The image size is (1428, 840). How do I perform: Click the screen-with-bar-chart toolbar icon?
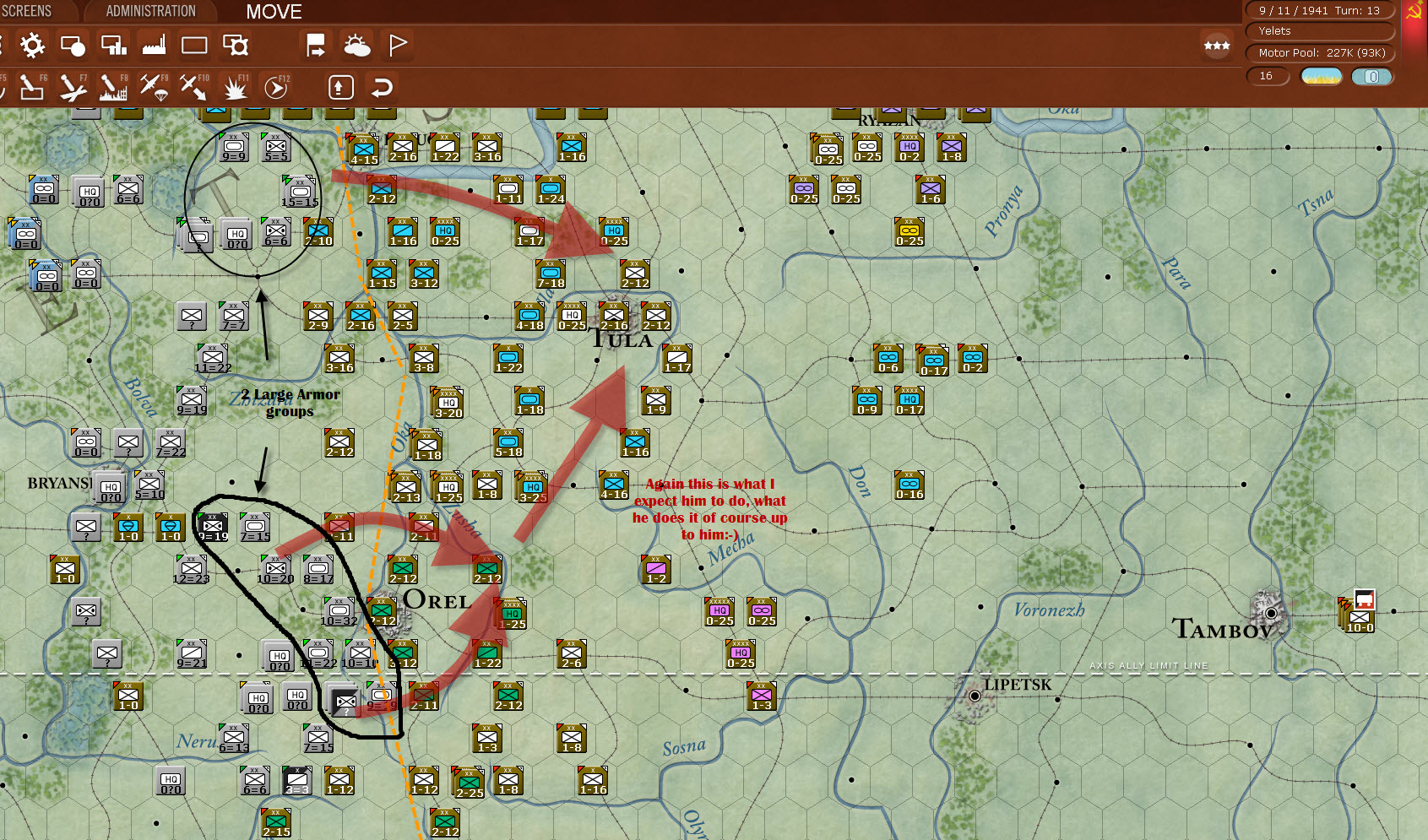pyautogui.click(x=113, y=46)
